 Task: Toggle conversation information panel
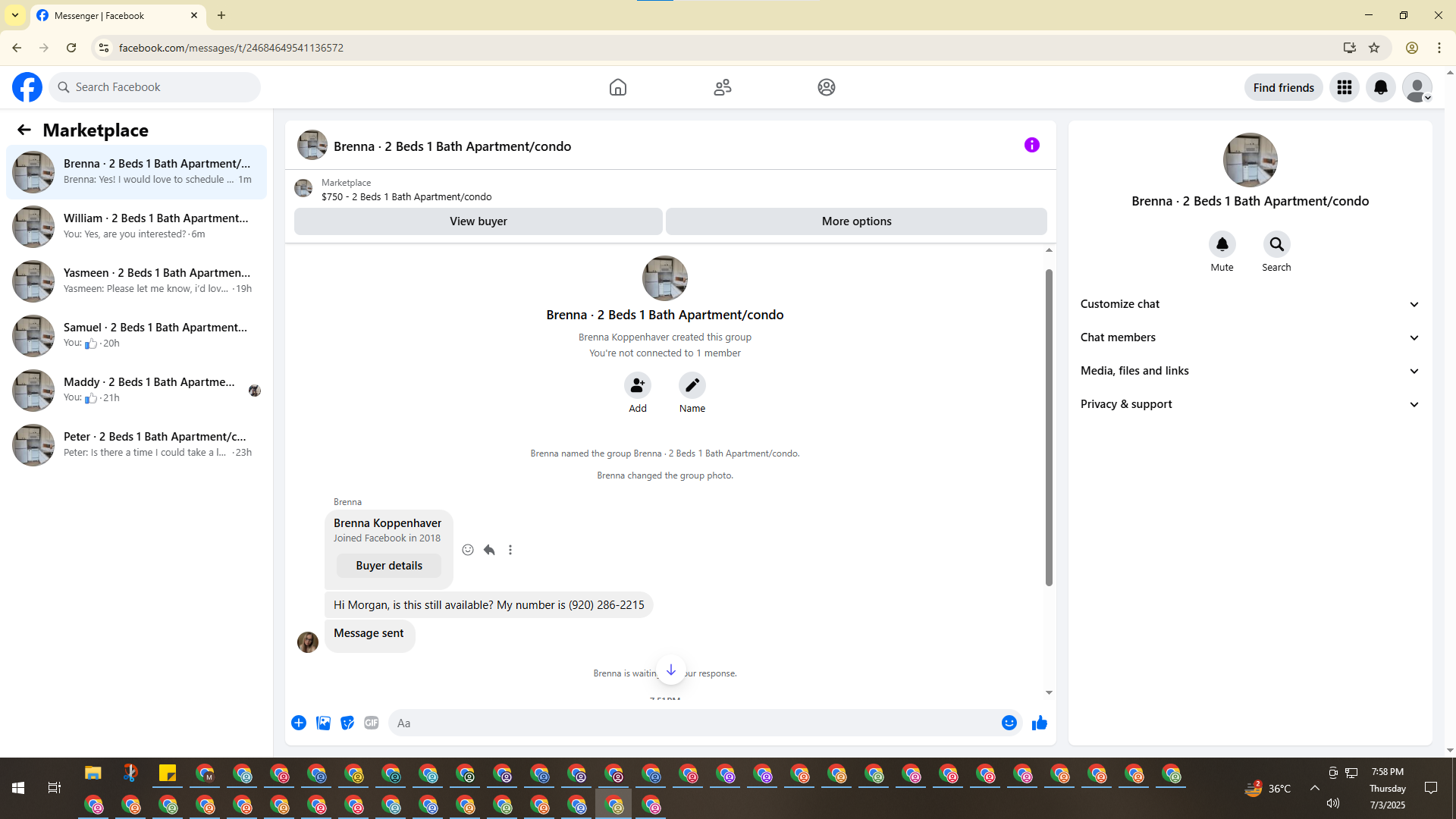(1031, 145)
